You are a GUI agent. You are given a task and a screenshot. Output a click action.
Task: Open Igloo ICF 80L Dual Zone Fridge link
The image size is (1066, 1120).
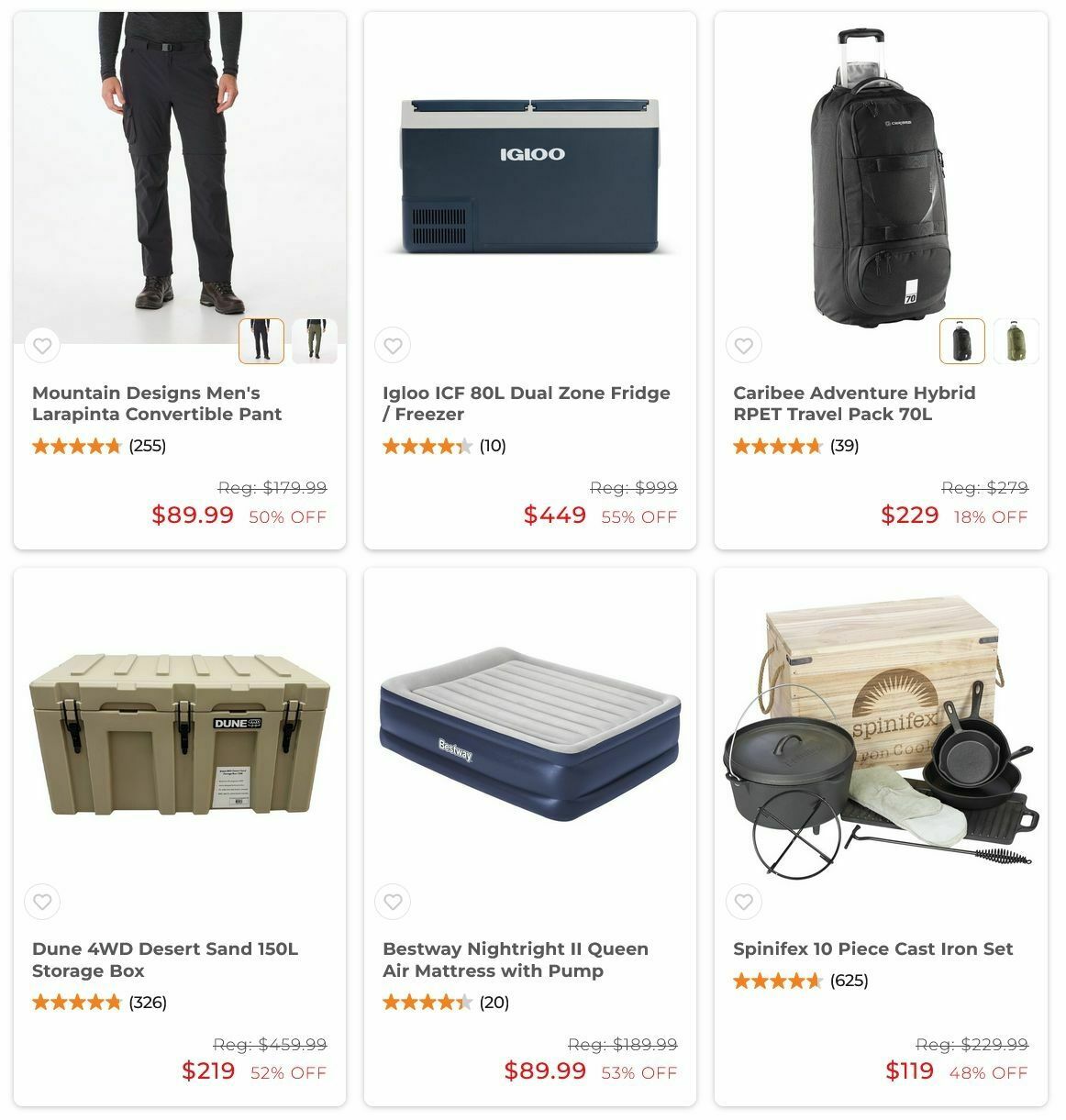(x=527, y=404)
